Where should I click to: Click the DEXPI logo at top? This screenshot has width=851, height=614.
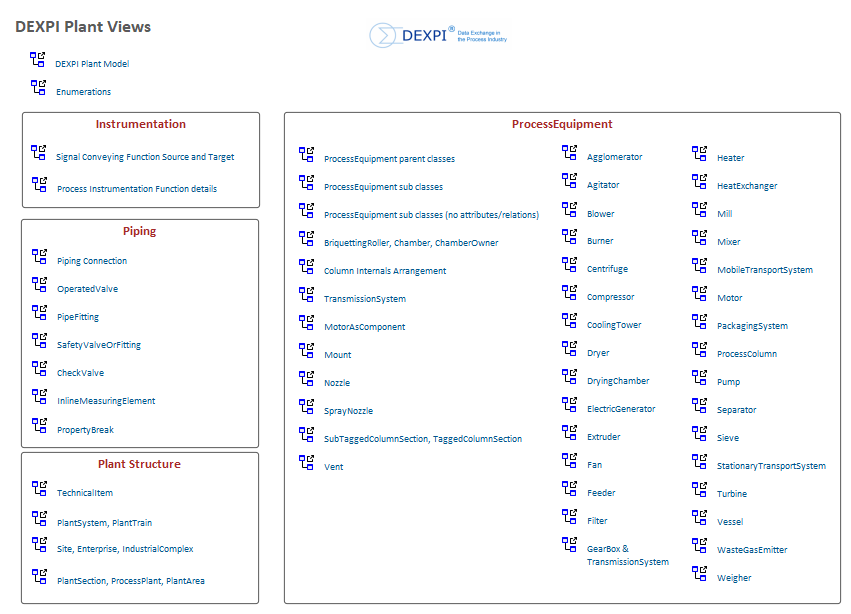[x=438, y=36]
